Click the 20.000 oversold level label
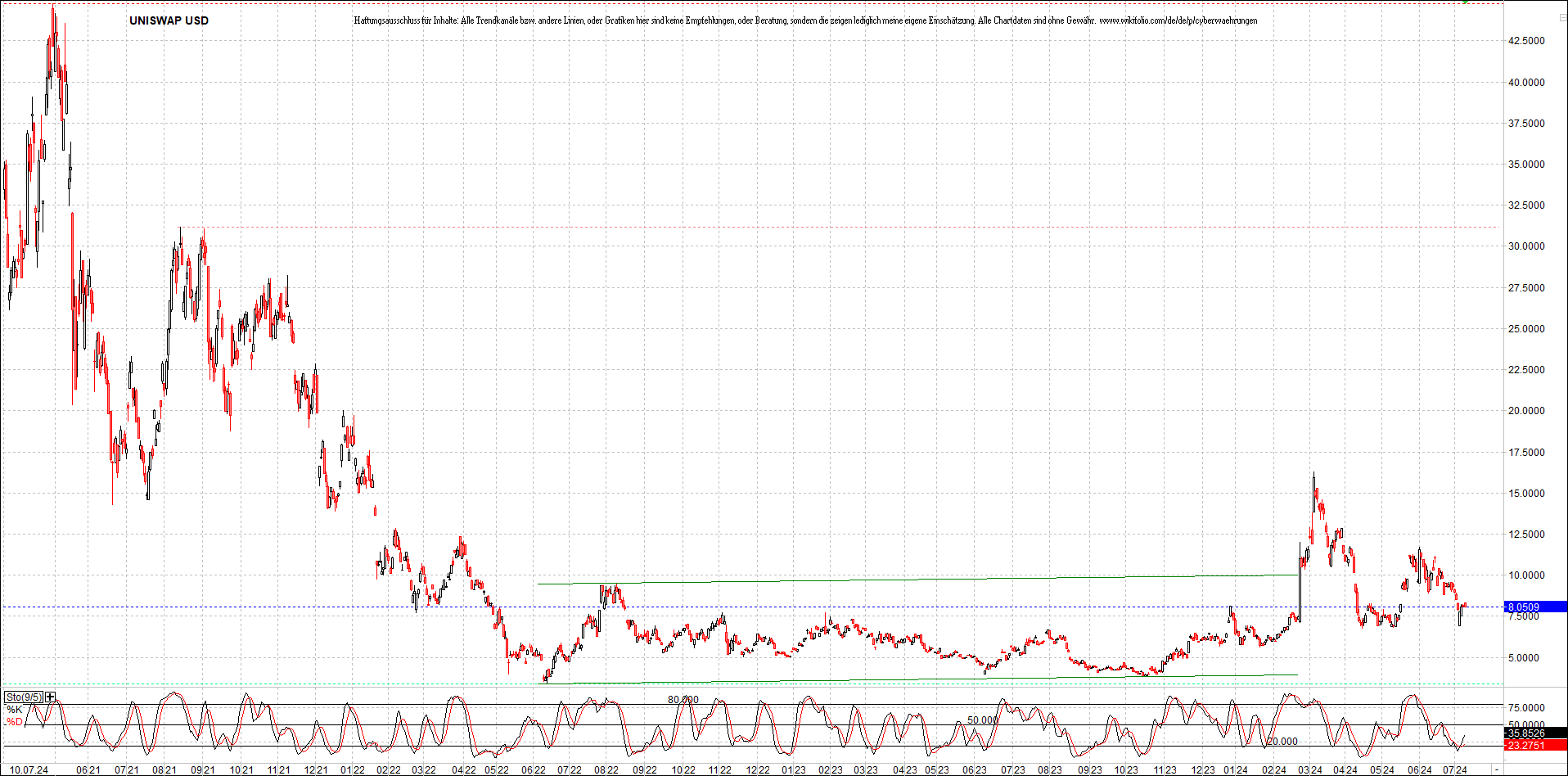The height and width of the screenshot is (776, 1568). pos(1282,742)
